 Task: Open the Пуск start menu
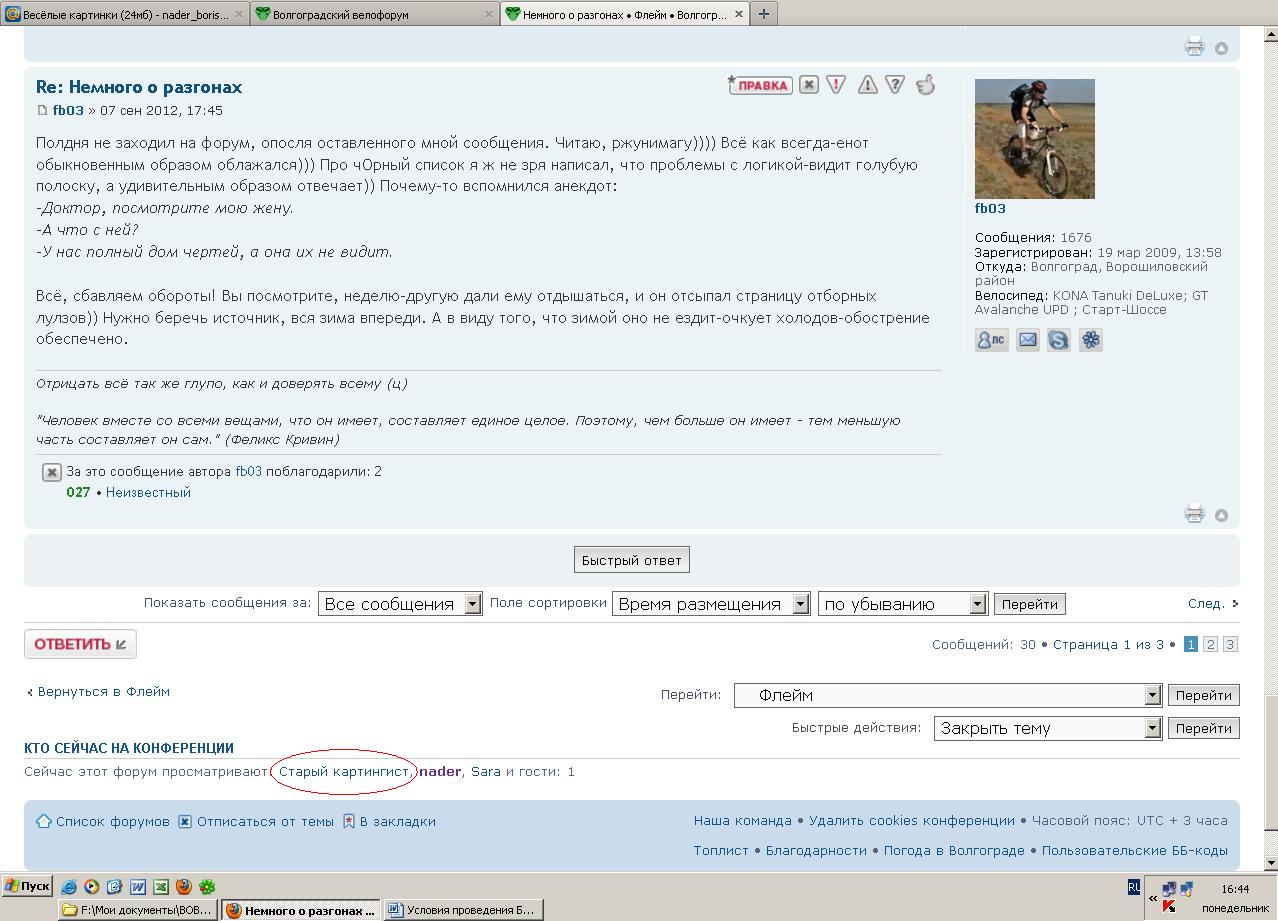pyautogui.click(x=27, y=886)
